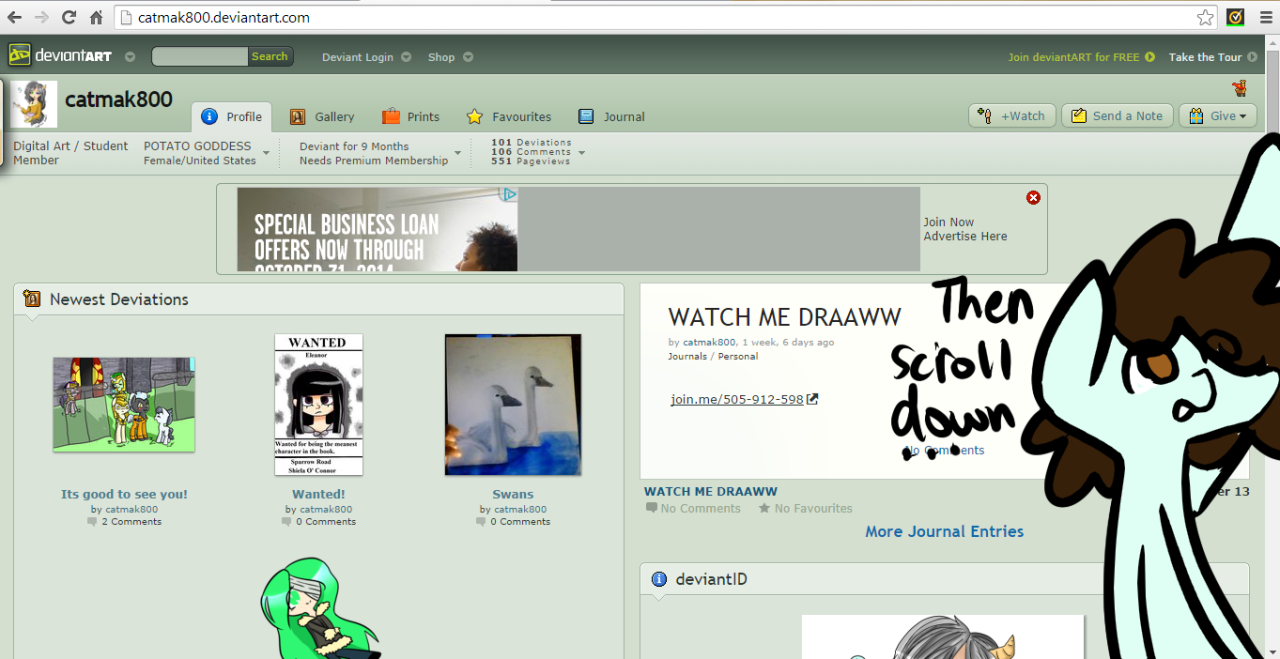Viewport: 1280px width, 659px height.
Task: Click the Journals category link
Action: tap(687, 356)
